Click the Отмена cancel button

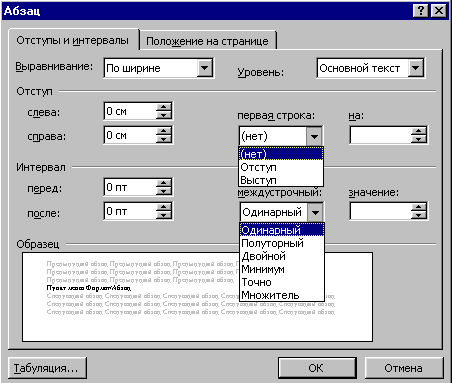404,368
